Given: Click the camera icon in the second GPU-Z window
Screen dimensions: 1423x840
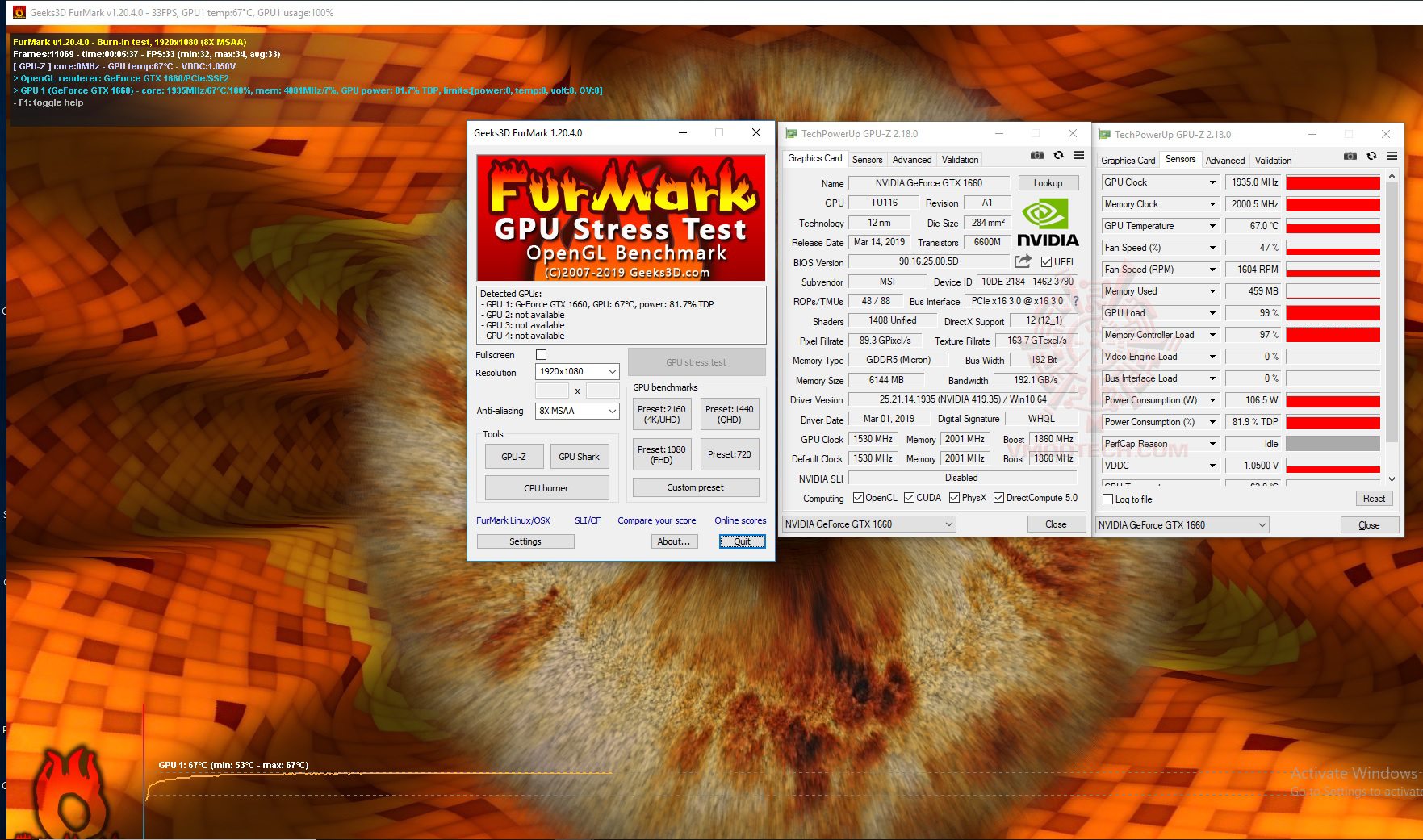Looking at the screenshot, I should 1351,157.
